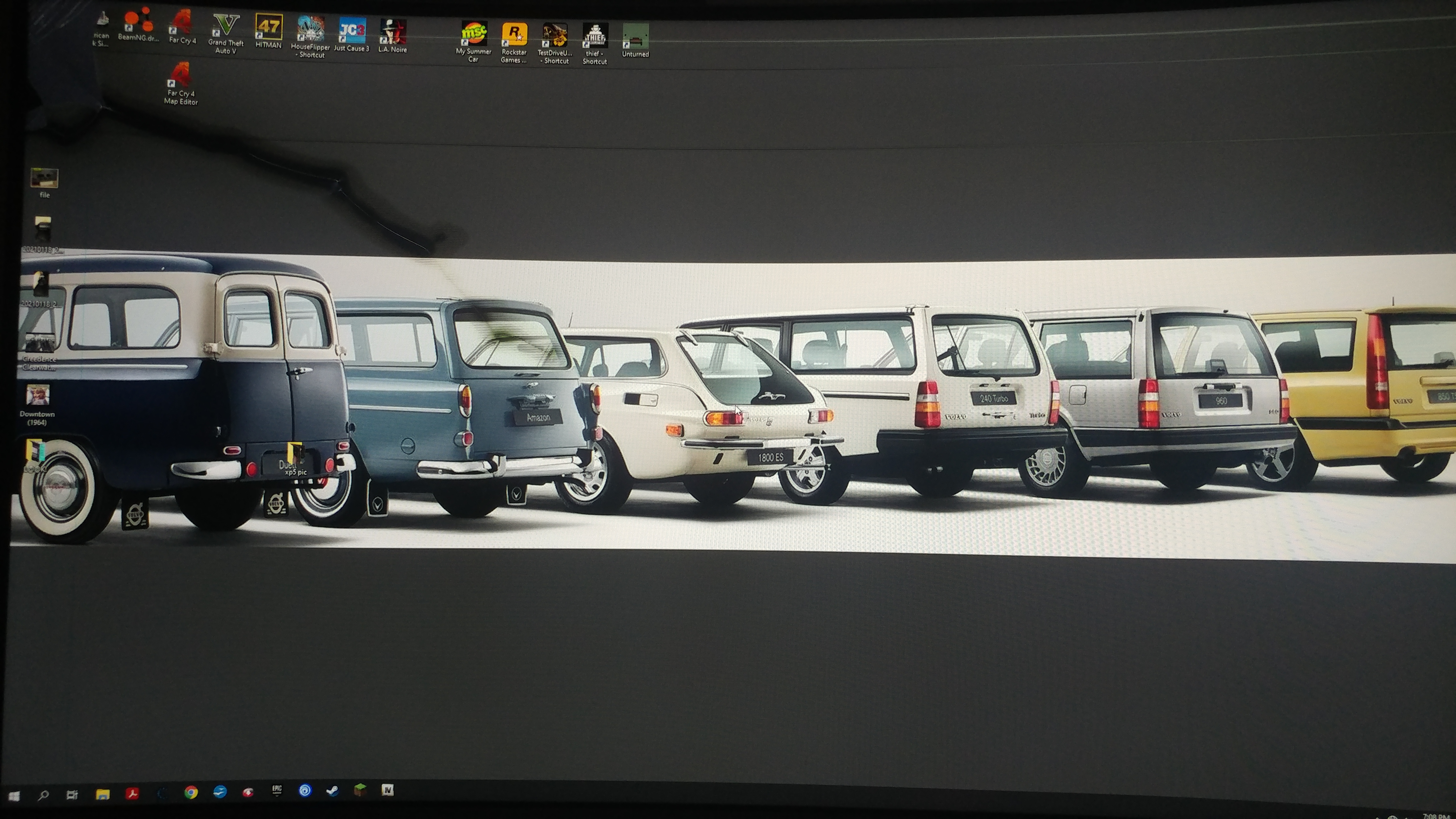
Task: Launch Epic Games from taskbar
Action: [x=276, y=791]
